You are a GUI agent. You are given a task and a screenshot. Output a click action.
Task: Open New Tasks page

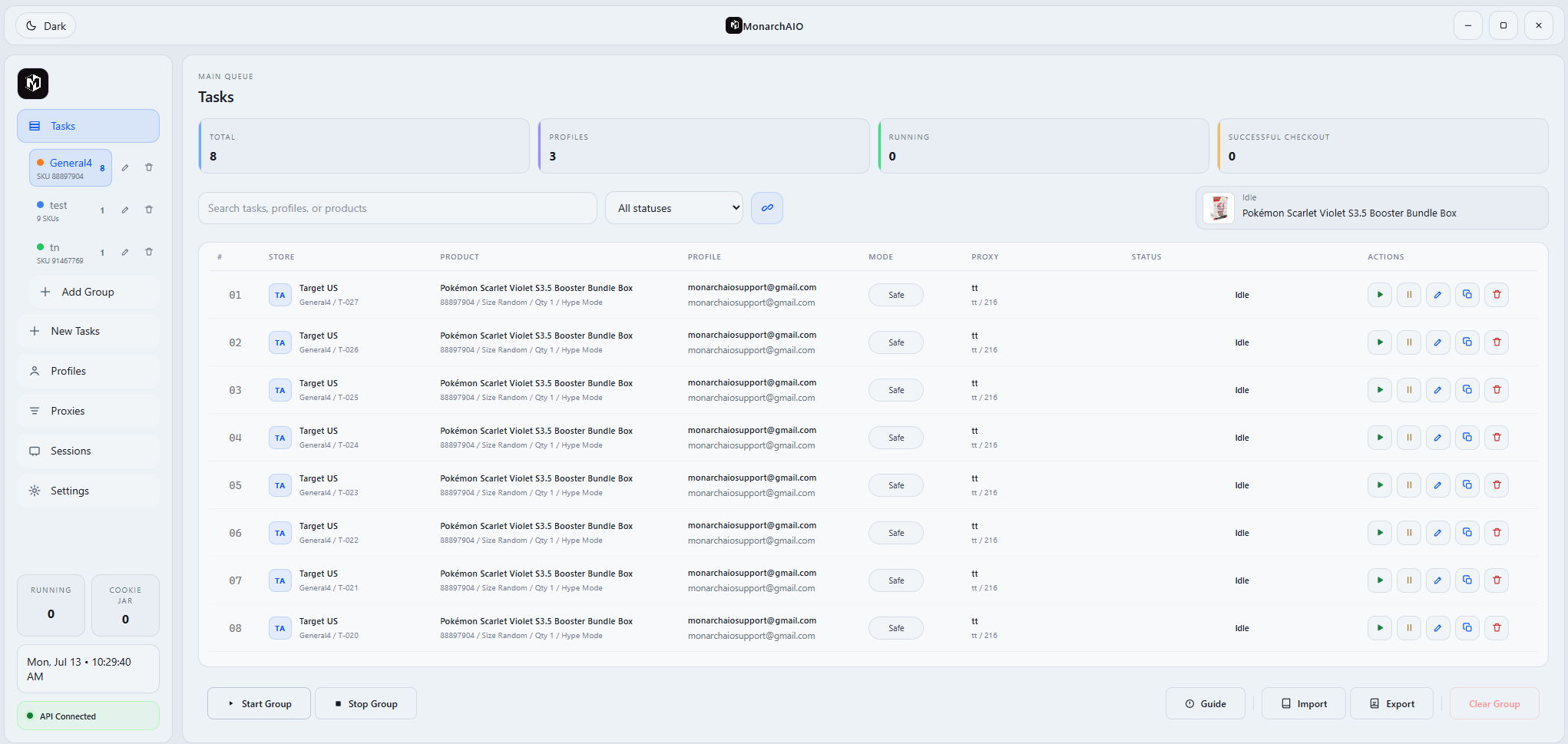tap(88, 331)
